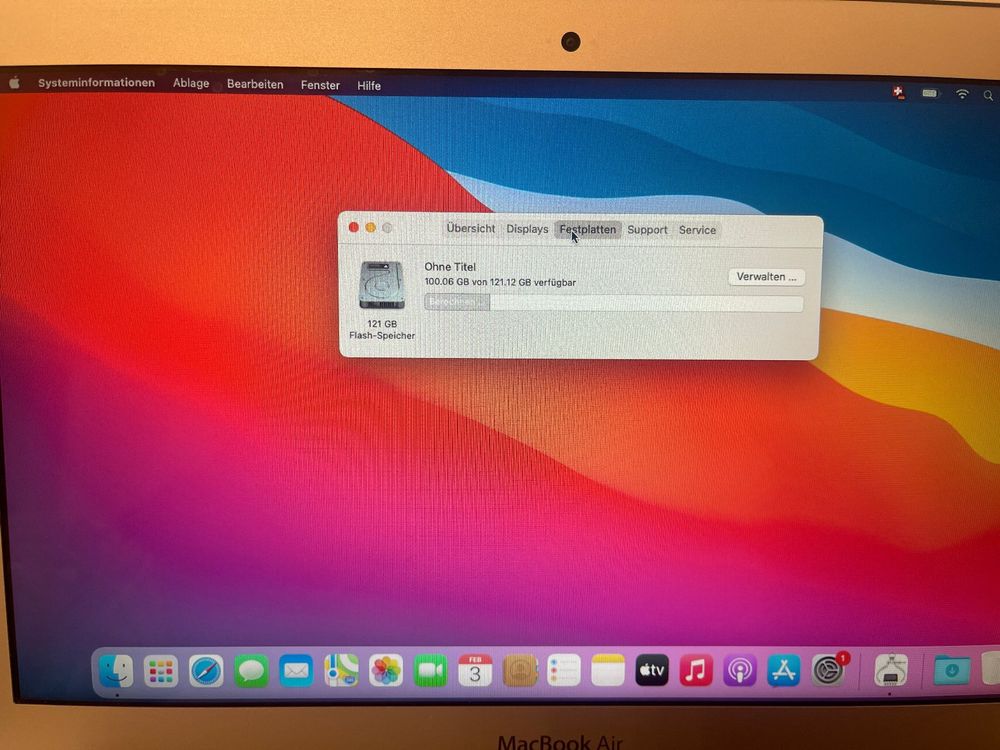Image resolution: width=1000 pixels, height=750 pixels.
Task: Launch the Podcasts app
Action: (742, 670)
